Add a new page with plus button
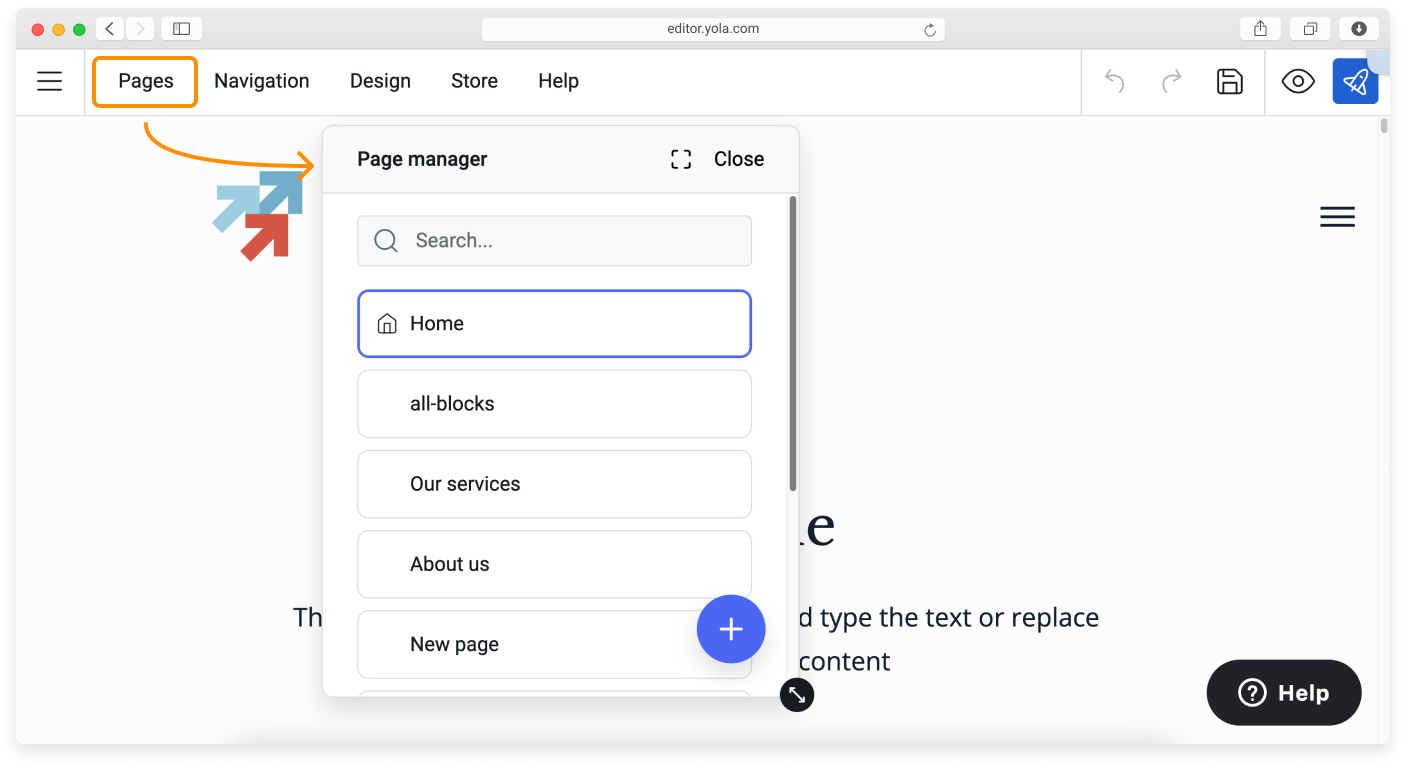 pyautogui.click(x=731, y=629)
